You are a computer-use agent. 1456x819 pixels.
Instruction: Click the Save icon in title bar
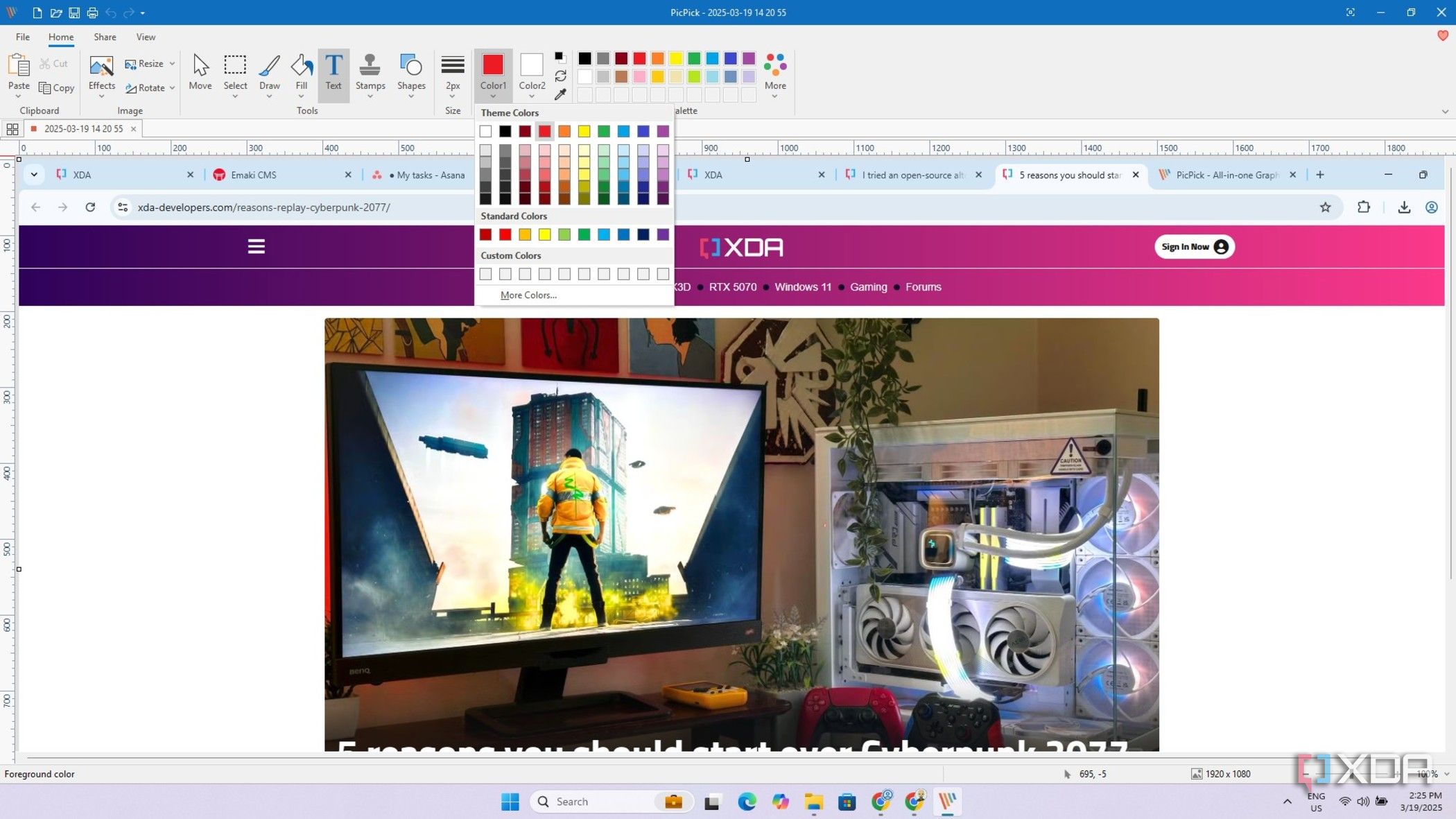(x=74, y=12)
